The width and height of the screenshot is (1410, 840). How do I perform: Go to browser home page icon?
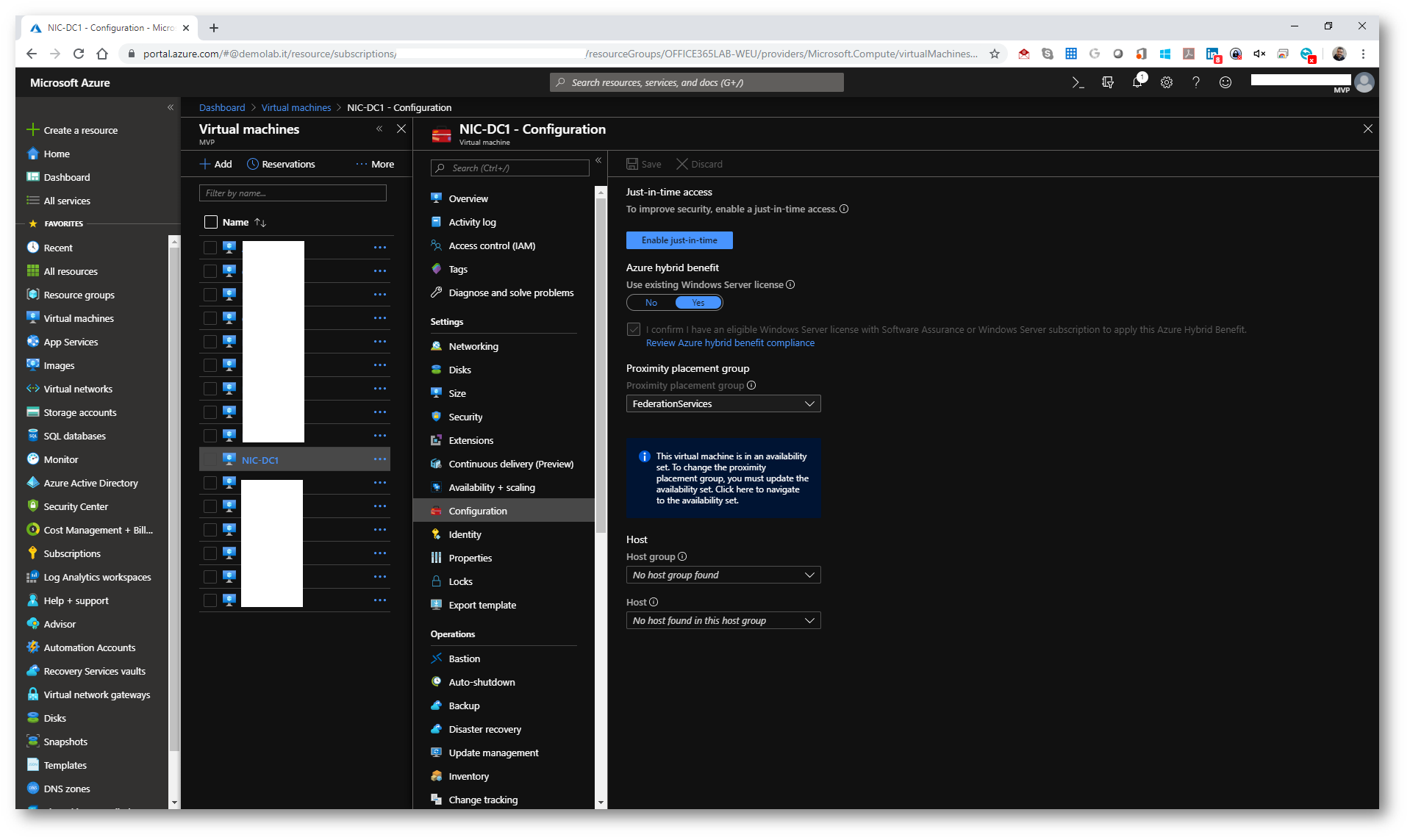pos(102,54)
